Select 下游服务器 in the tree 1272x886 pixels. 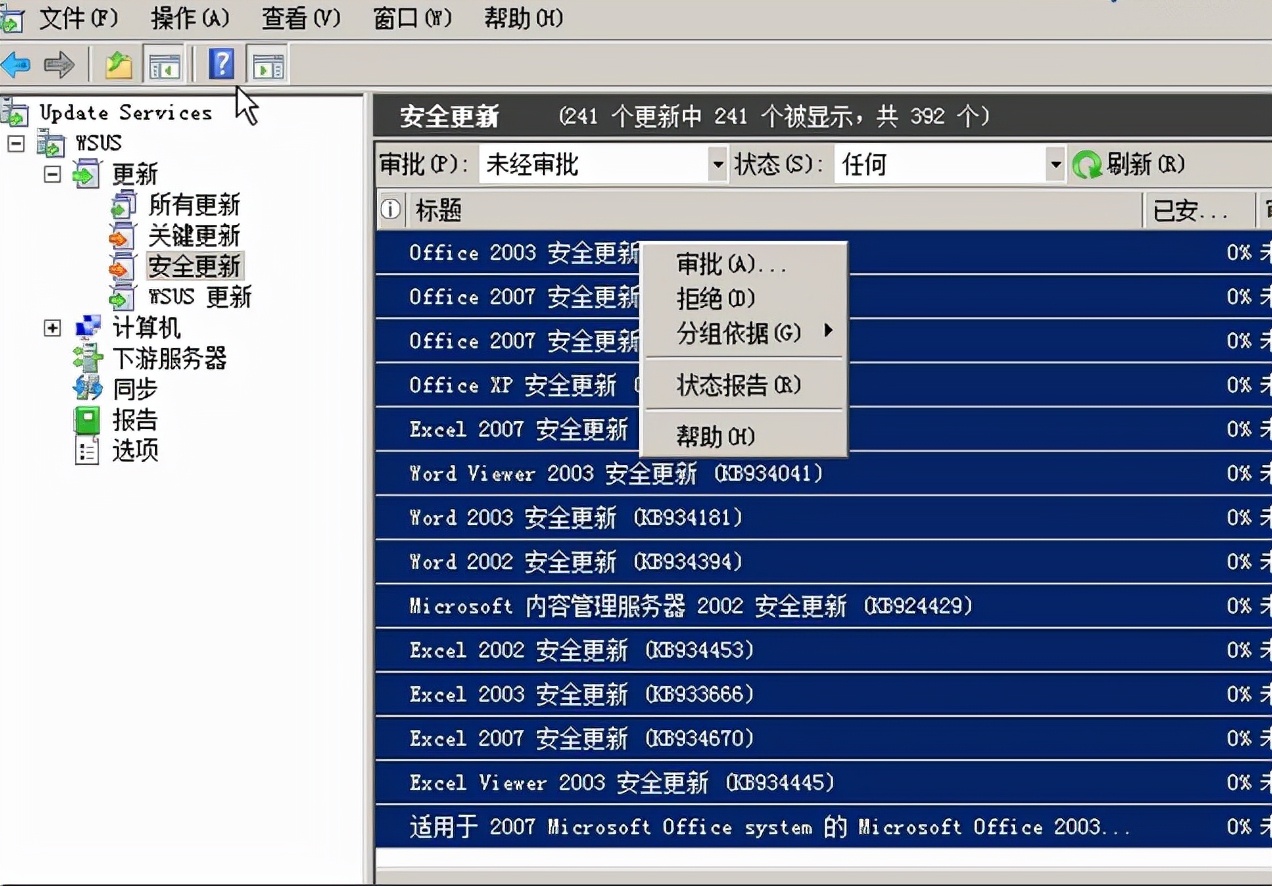pos(169,358)
